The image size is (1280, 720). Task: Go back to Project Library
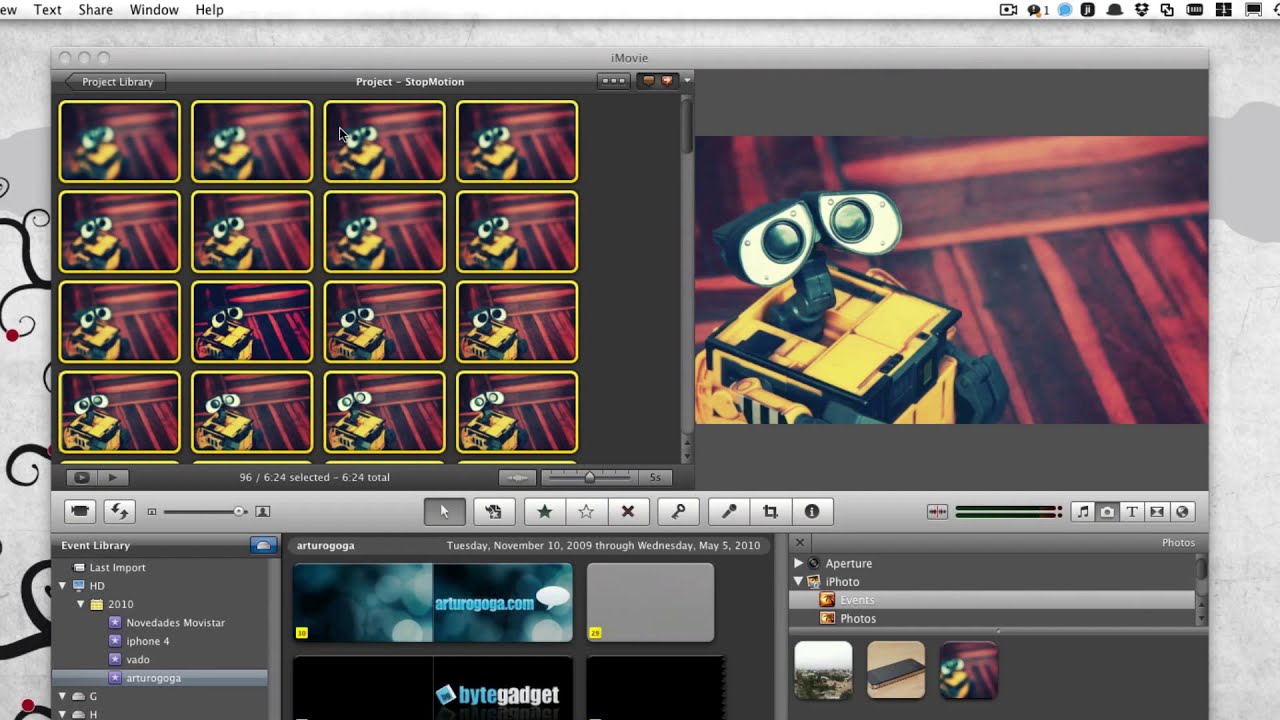pyautogui.click(x=115, y=82)
